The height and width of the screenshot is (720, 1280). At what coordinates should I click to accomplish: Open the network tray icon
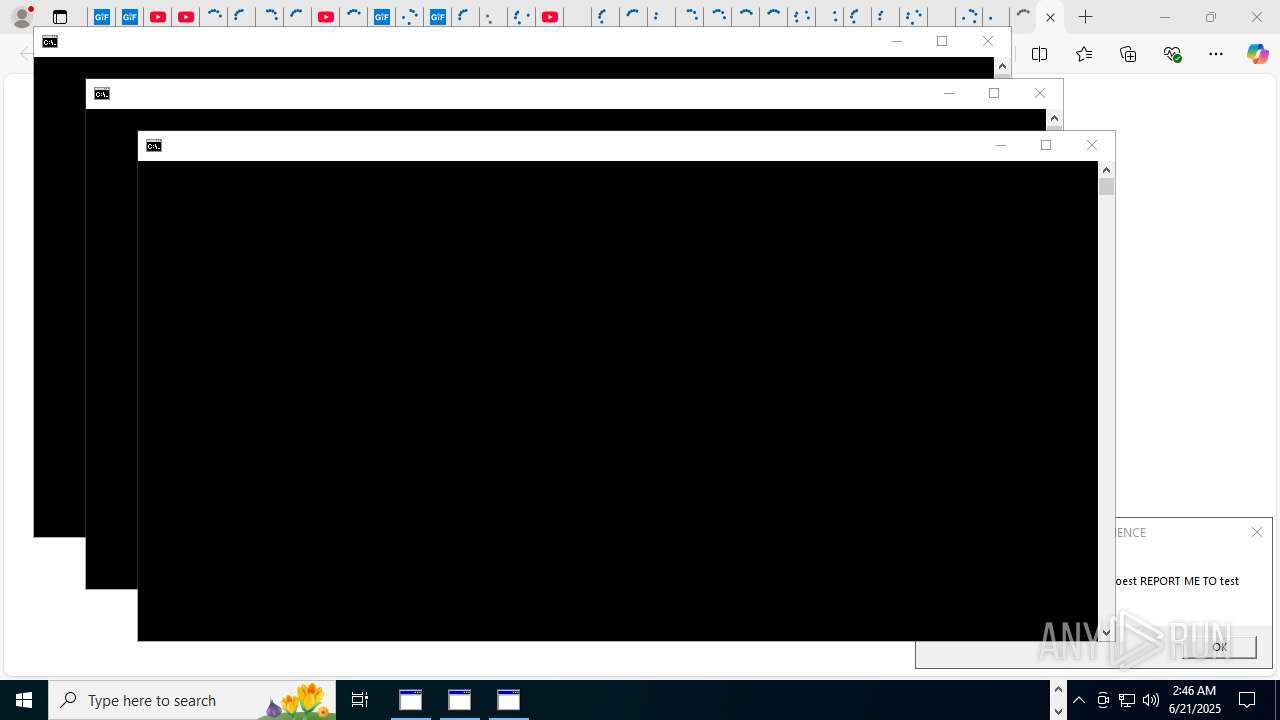click(x=1127, y=700)
